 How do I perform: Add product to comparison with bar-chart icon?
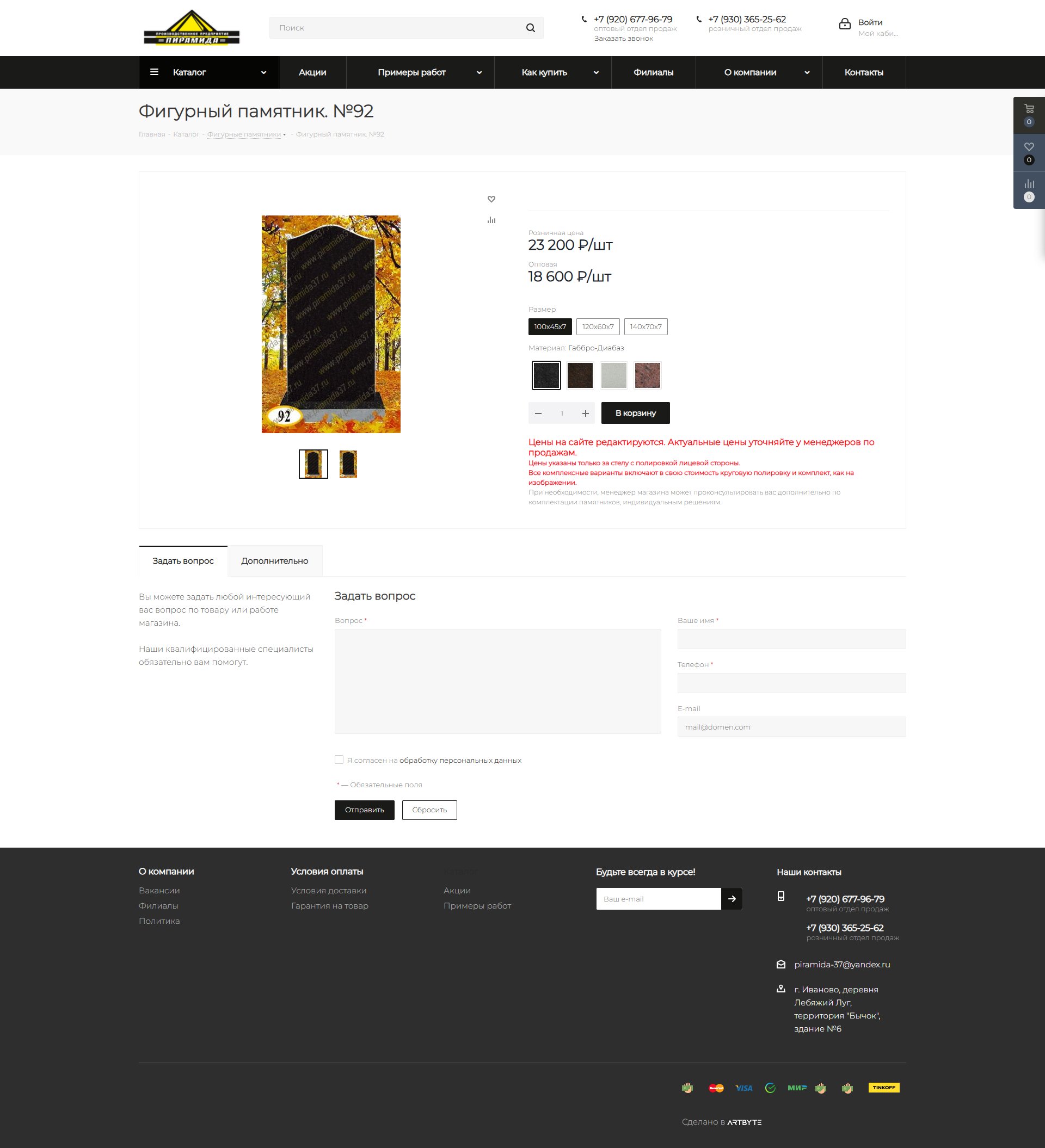[491, 220]
